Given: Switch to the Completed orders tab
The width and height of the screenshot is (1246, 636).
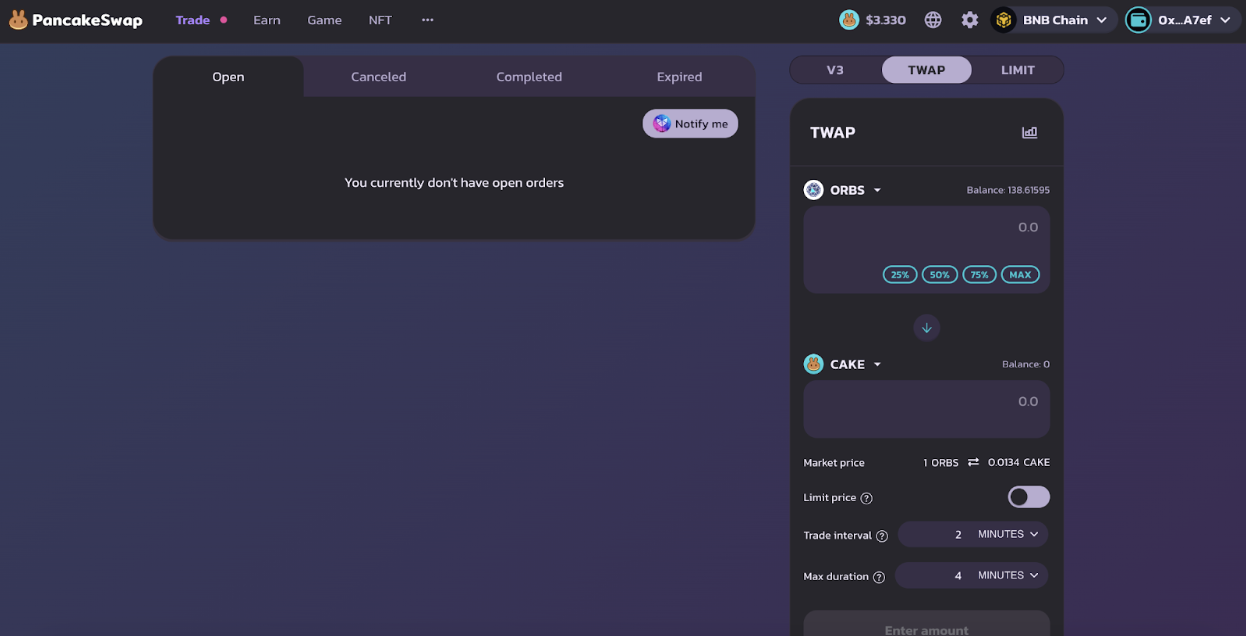Looking at the screenshot, I should point(528,76).
